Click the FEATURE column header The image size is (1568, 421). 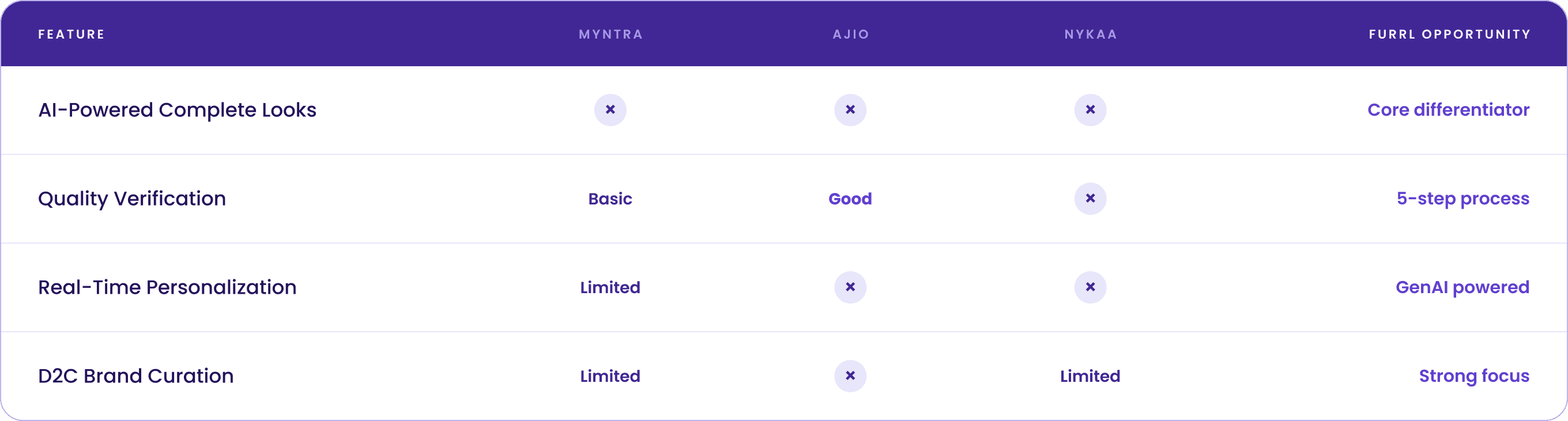click(x=71, y=35)
